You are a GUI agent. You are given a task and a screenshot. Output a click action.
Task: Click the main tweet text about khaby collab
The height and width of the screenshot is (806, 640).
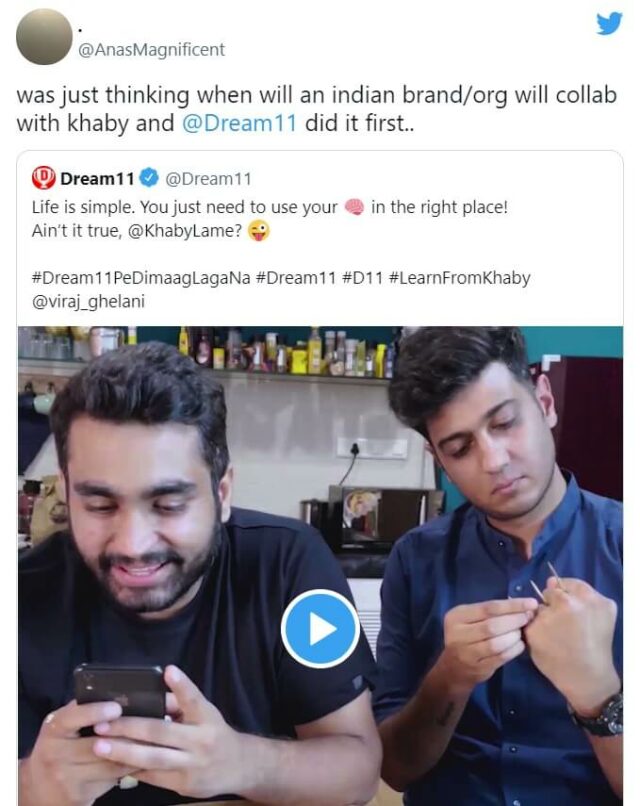[x=316, y=109]
